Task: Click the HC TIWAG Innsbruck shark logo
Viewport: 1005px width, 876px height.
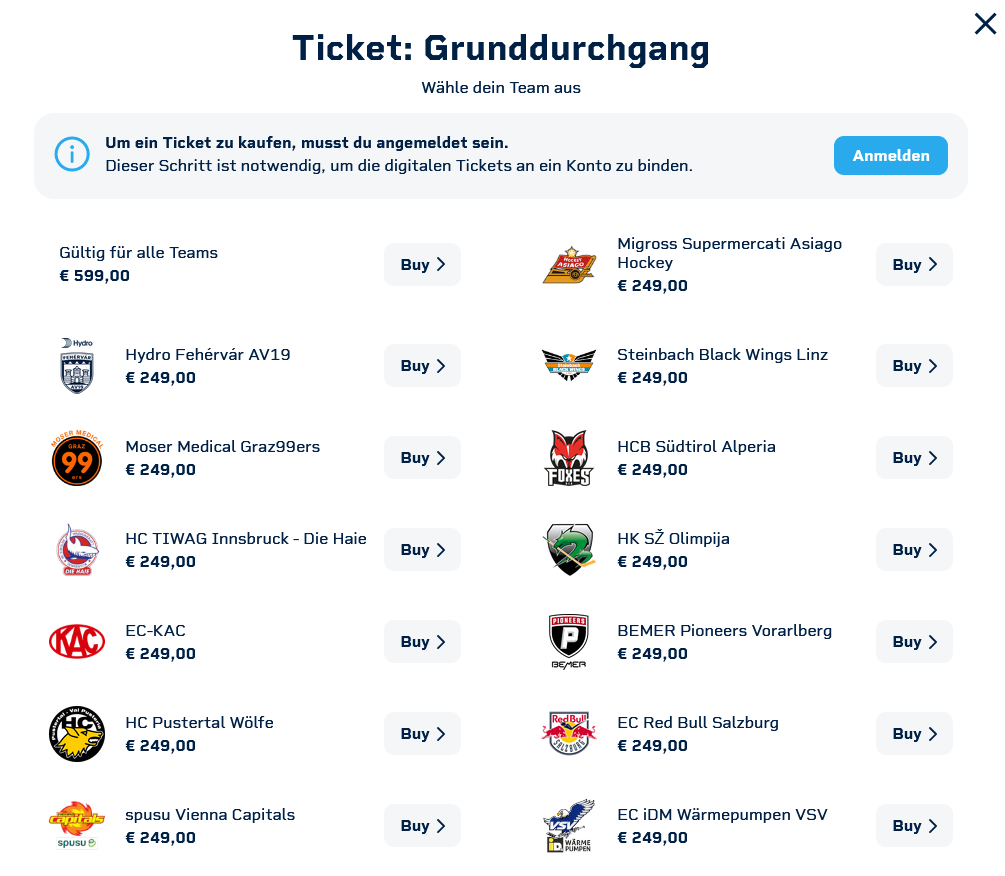Action: [77, 550]
